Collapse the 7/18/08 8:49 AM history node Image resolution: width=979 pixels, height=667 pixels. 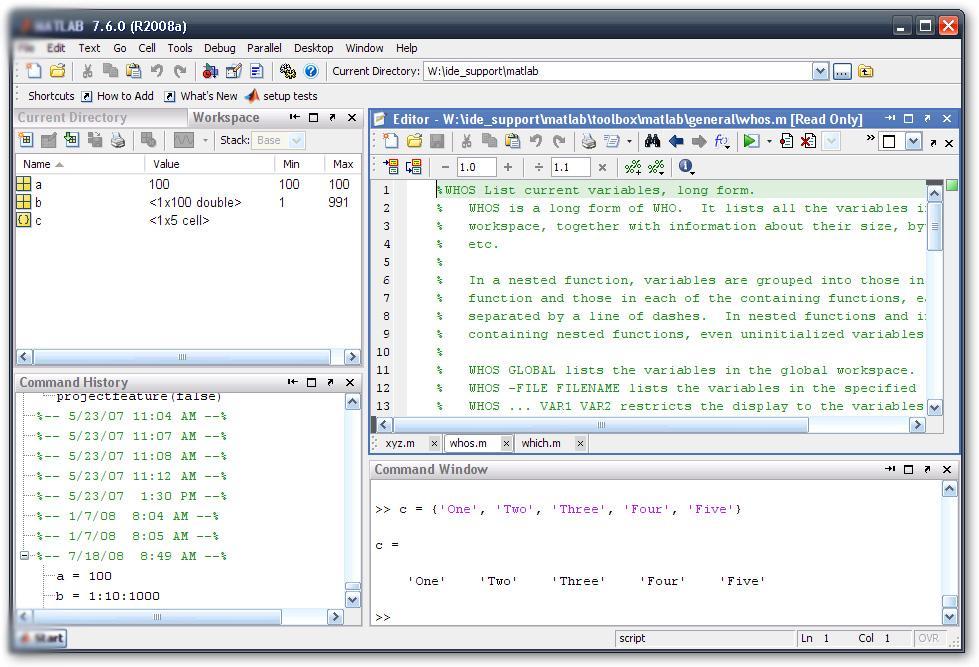pyautogui.click(x=24, y=555)
